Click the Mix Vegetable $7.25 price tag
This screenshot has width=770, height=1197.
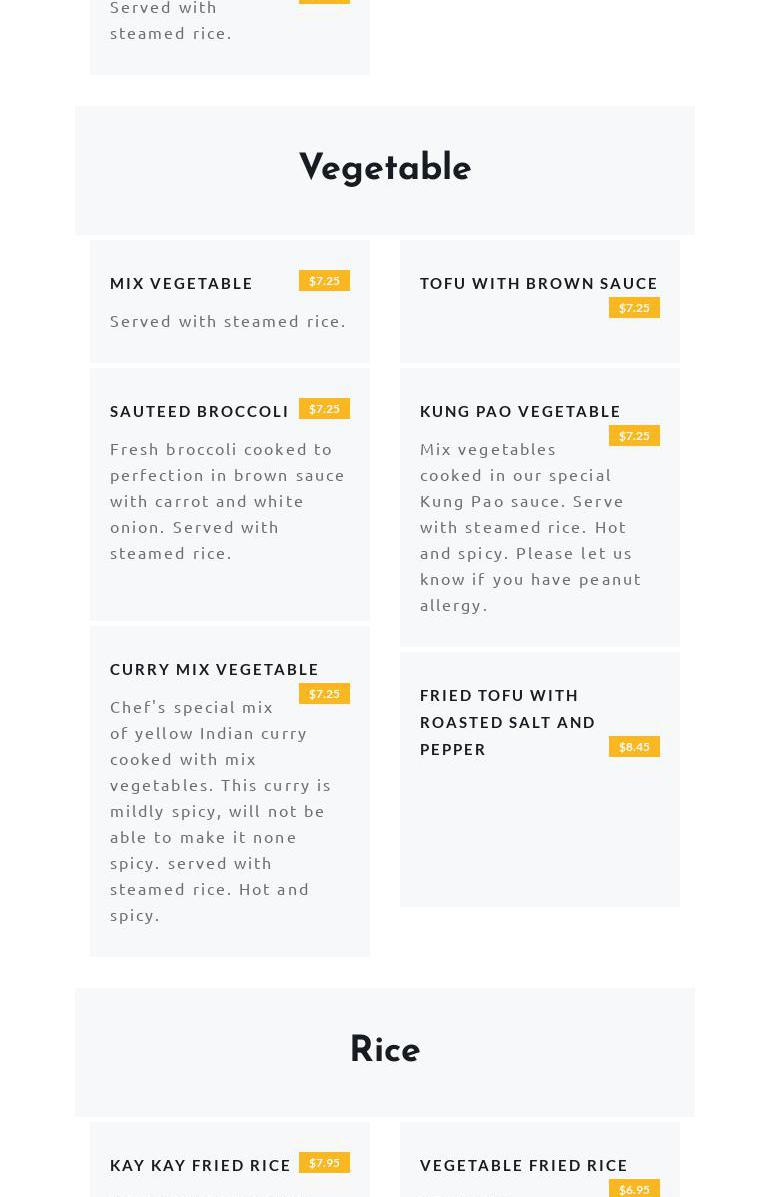(x=324, y=281)
